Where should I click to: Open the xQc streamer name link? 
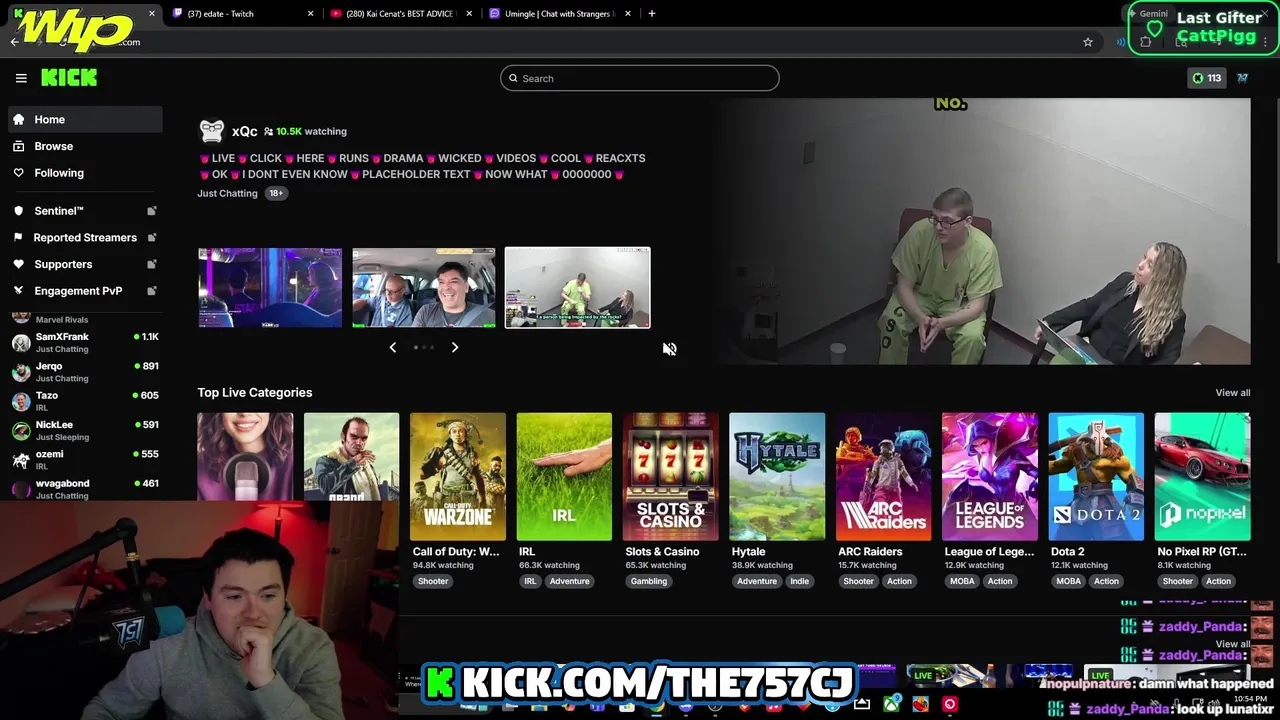tap(244, 131)
